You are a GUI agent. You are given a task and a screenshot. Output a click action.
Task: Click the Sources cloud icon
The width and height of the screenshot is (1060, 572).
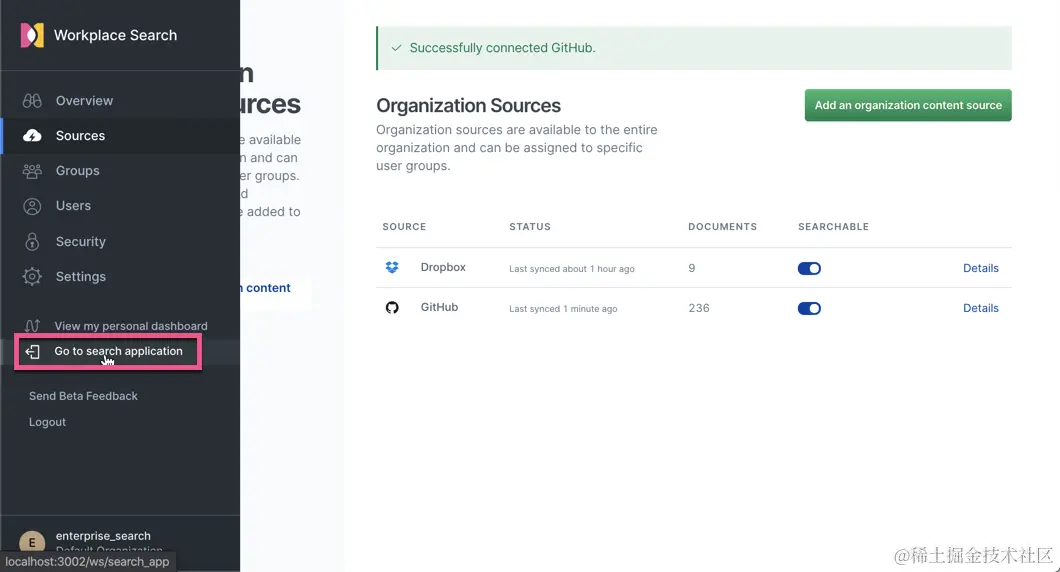coord(32,136)
